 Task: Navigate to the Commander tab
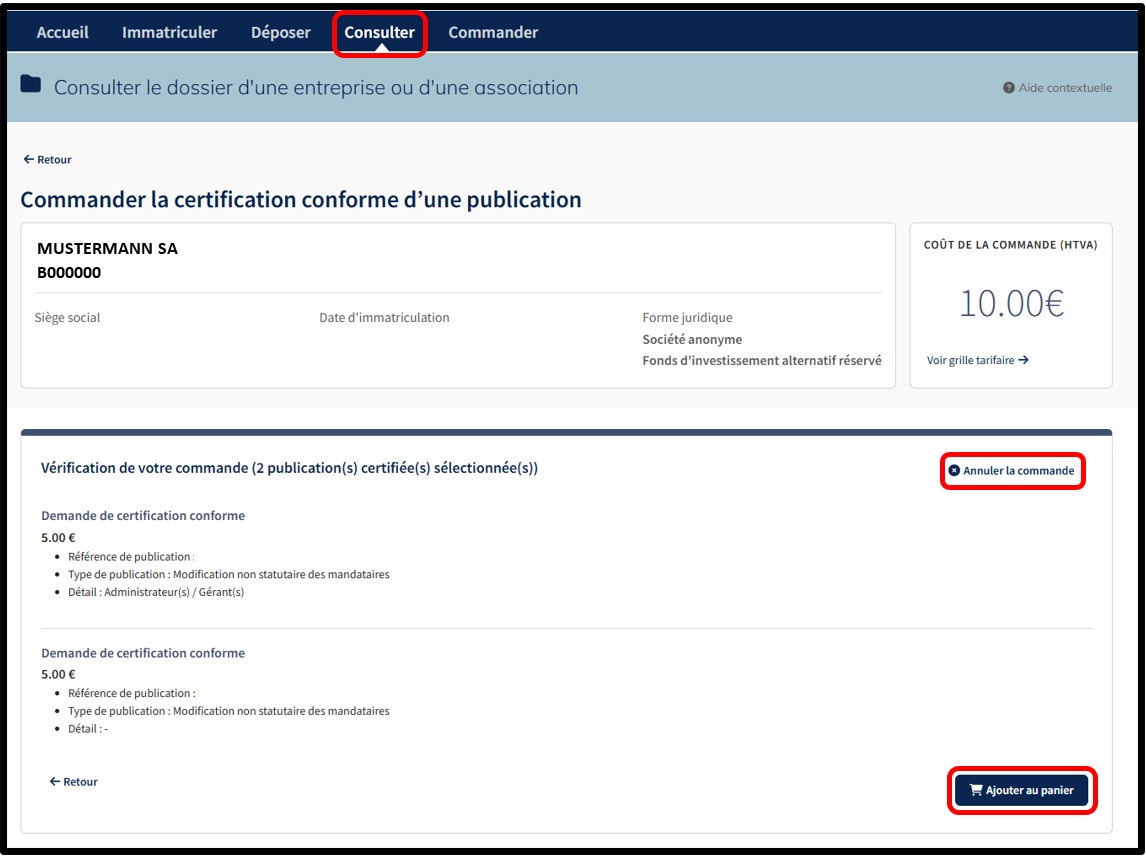[493, 33]
